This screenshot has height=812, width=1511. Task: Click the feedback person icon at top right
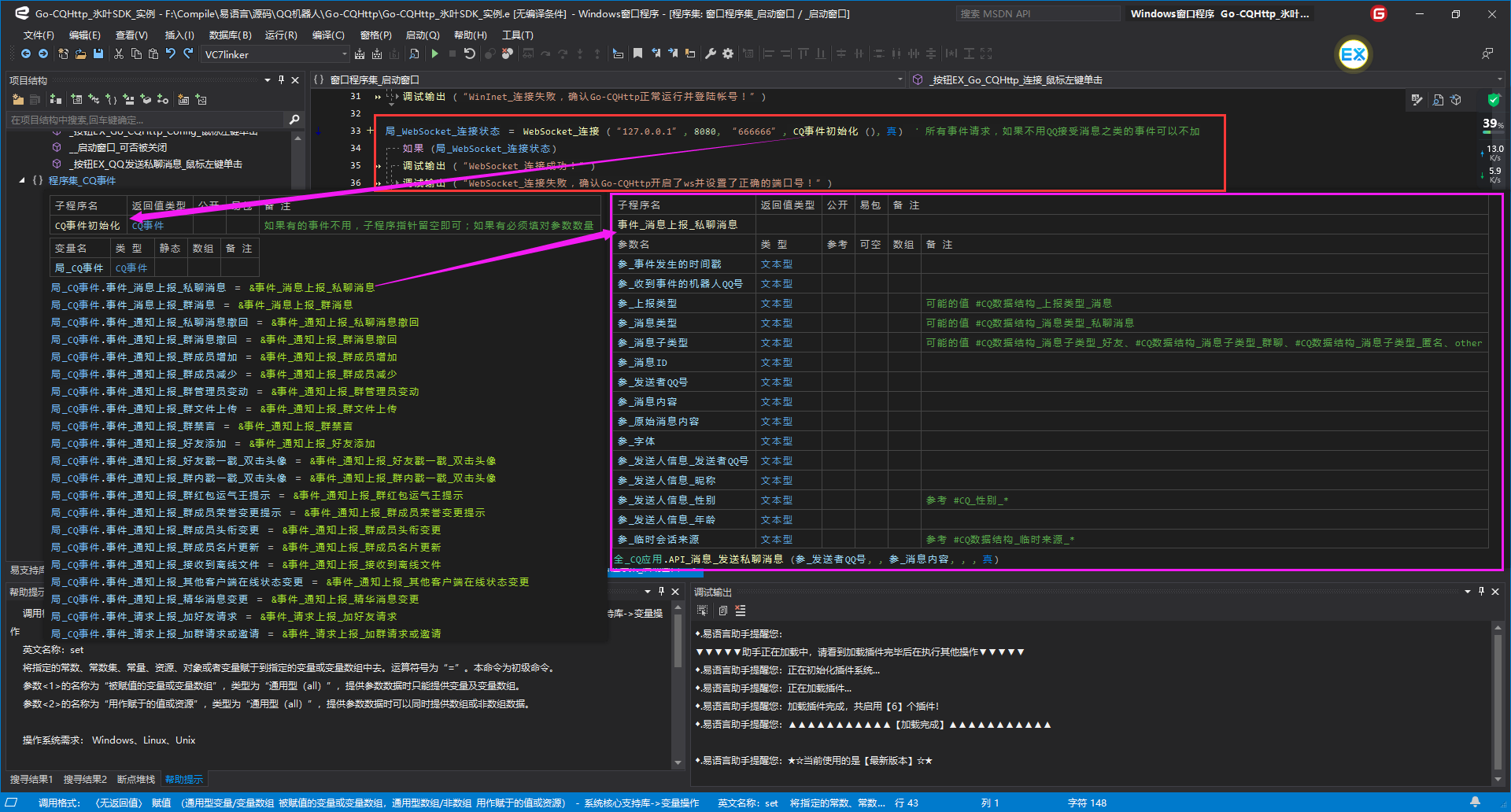(1487, 54)
